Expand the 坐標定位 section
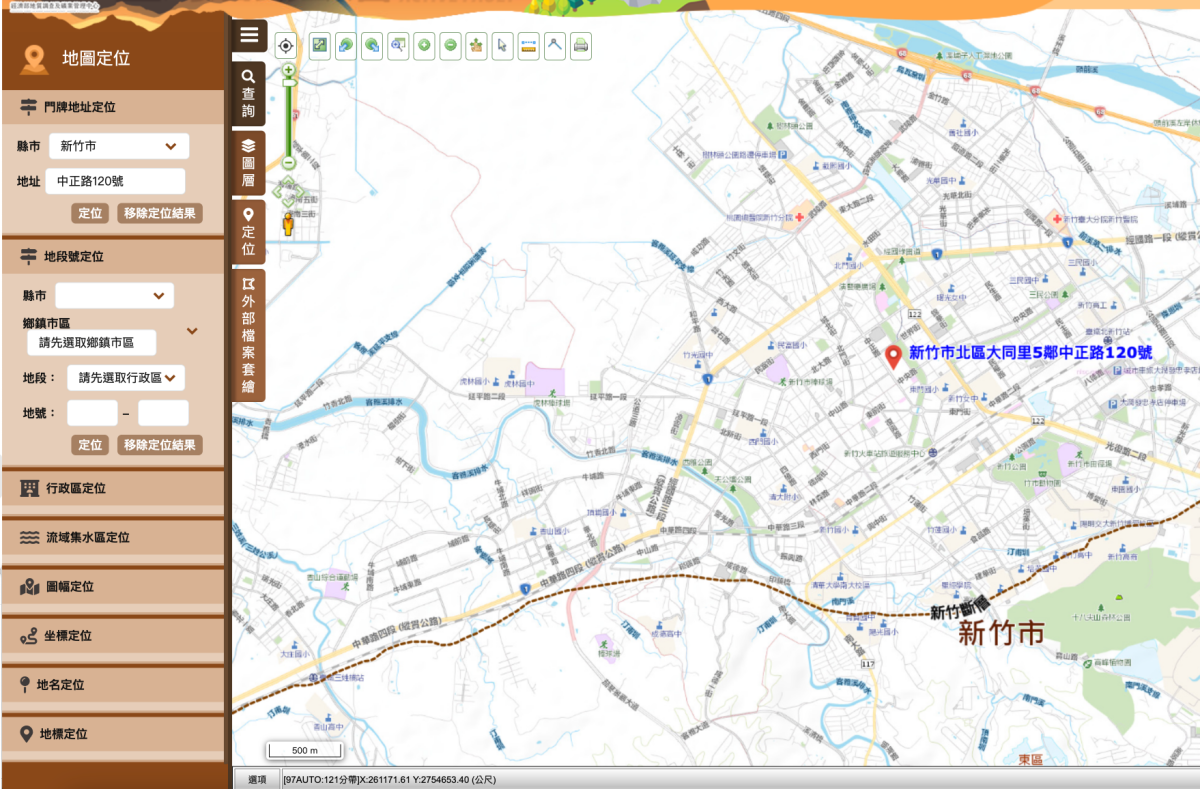1200x789 pixels. (x=112, y=636)
